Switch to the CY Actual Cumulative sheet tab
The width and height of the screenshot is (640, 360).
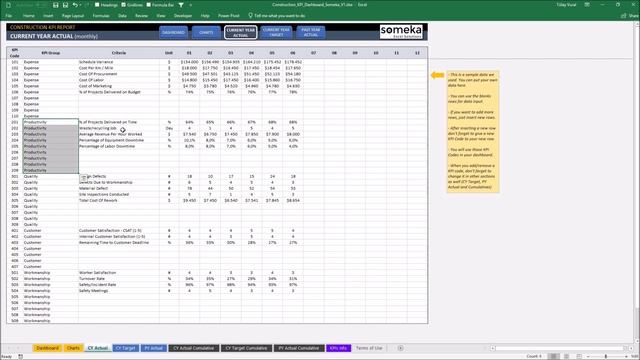(193, 348)
